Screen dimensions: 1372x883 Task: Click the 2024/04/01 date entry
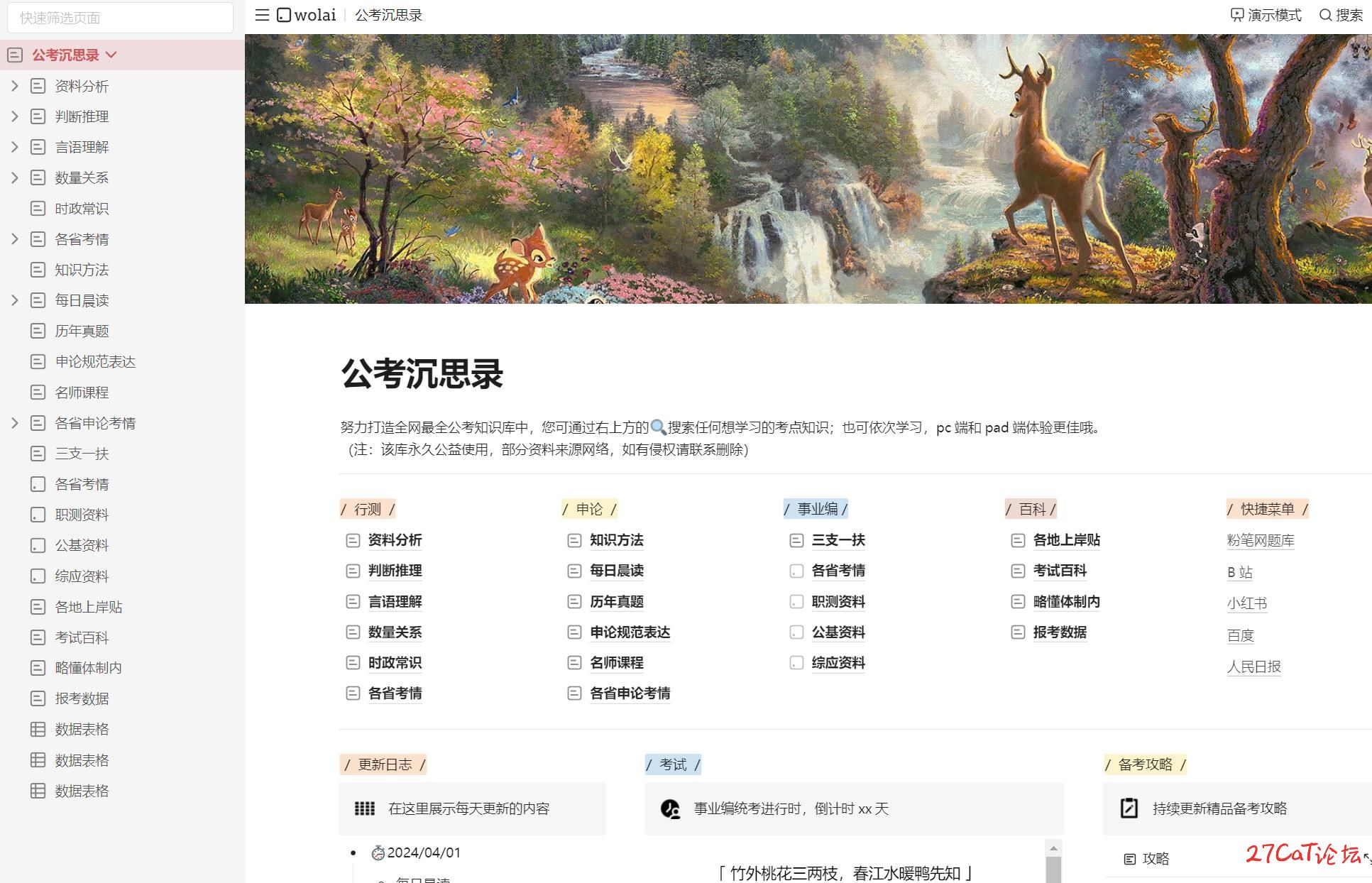coord(424,852)
